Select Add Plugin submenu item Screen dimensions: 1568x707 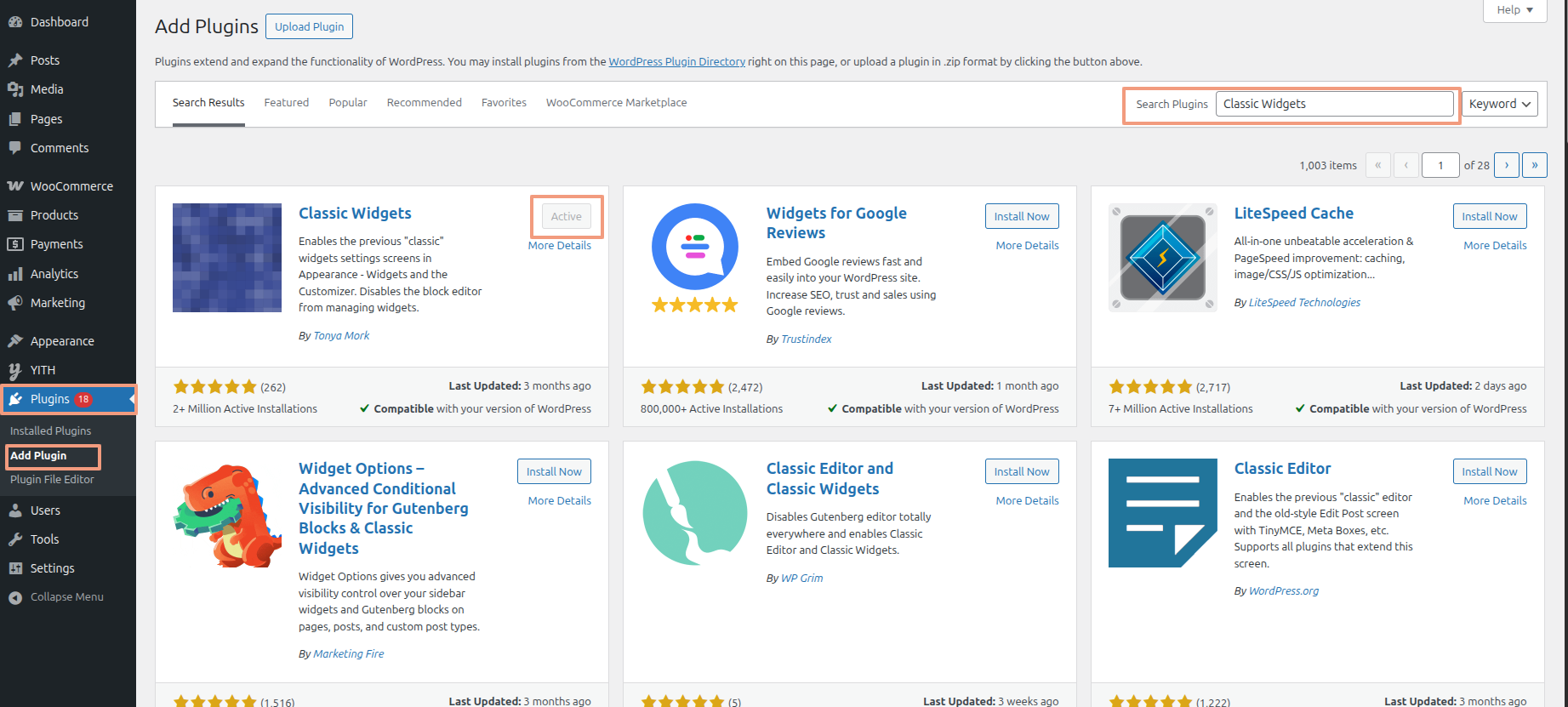[38, 456]
